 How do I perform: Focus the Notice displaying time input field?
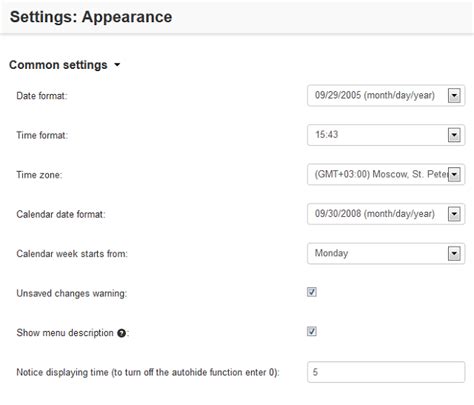click(x=386, y=372)
